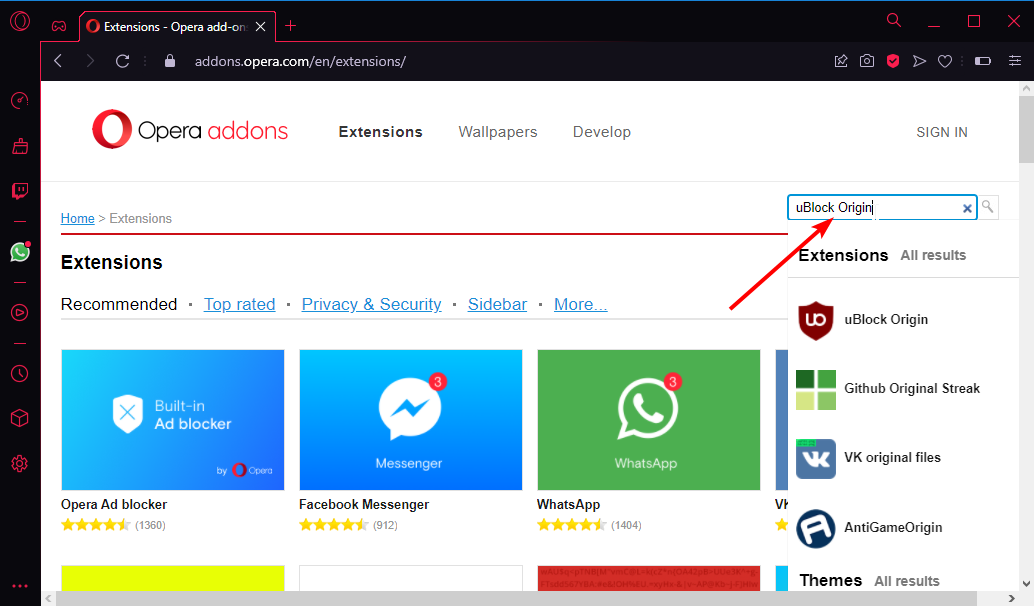
Task: Open a new tab with plus button
Action: tap(290, 26)
